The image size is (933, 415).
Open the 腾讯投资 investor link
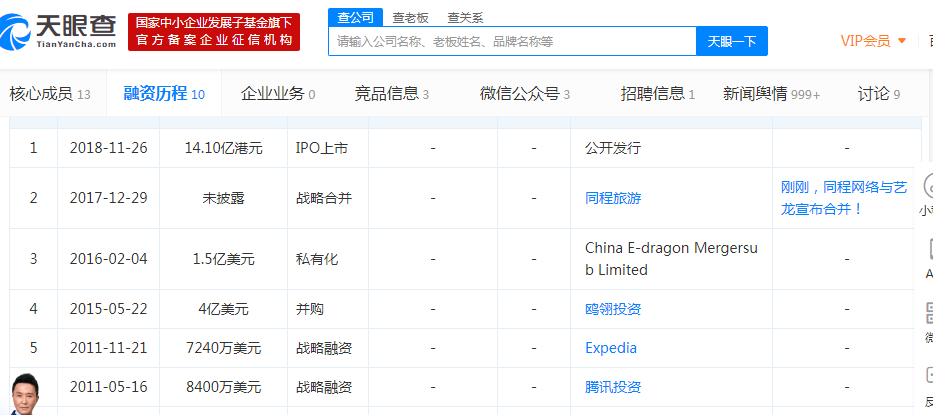[613, 387]
